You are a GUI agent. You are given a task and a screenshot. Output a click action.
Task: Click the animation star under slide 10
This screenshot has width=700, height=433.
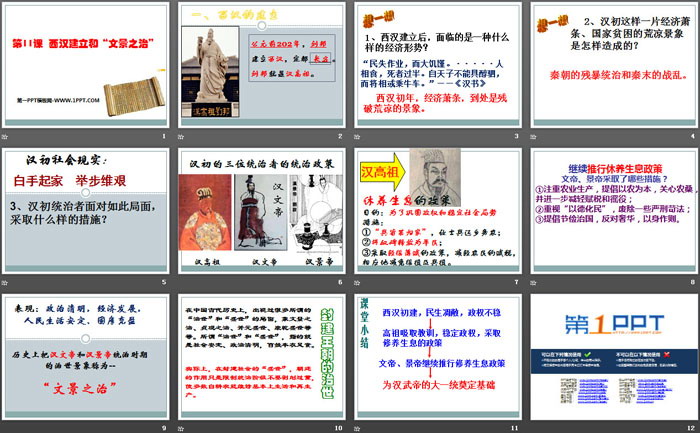[x=181, y=429]
